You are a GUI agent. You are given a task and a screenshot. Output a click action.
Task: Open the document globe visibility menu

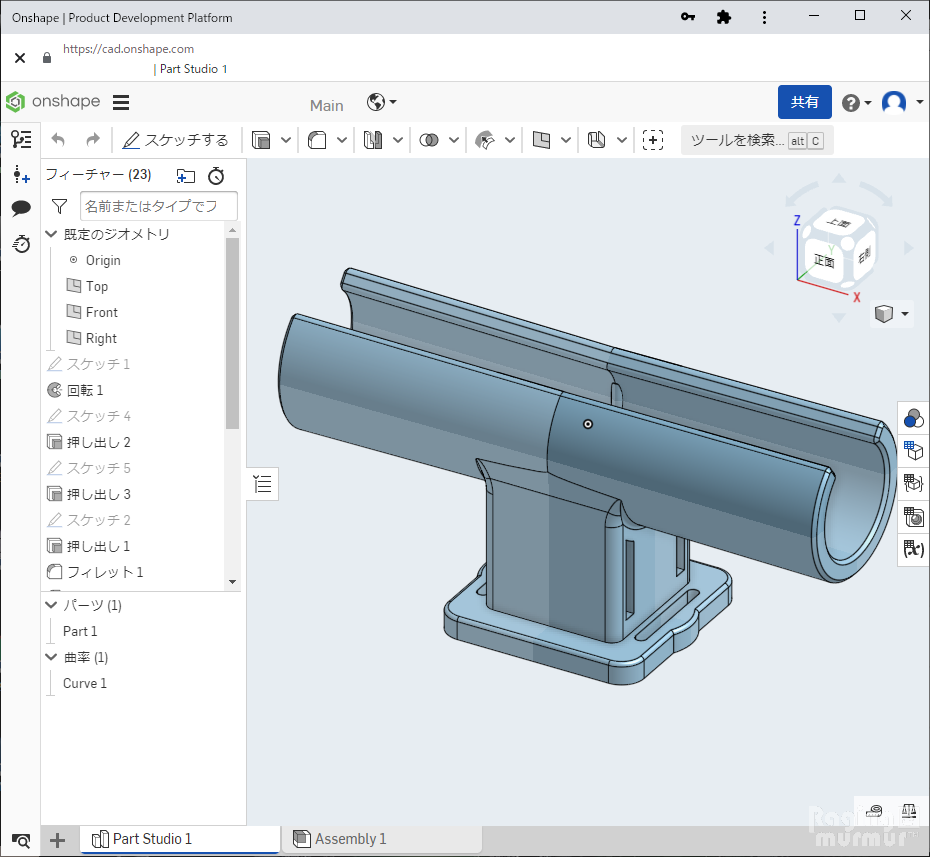(x=381, y=103)
